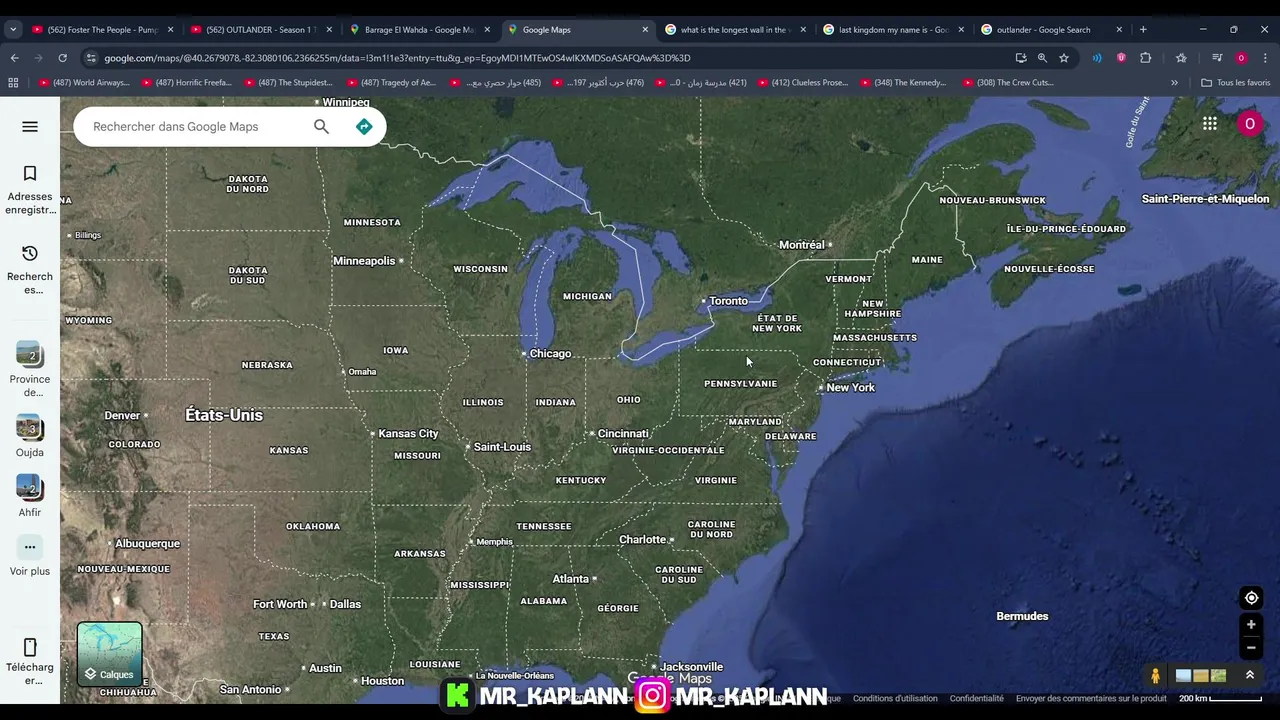Center map on my location
This screenshot has width=1280, height=720.
pyautogui.click(x=1251, y=598)
